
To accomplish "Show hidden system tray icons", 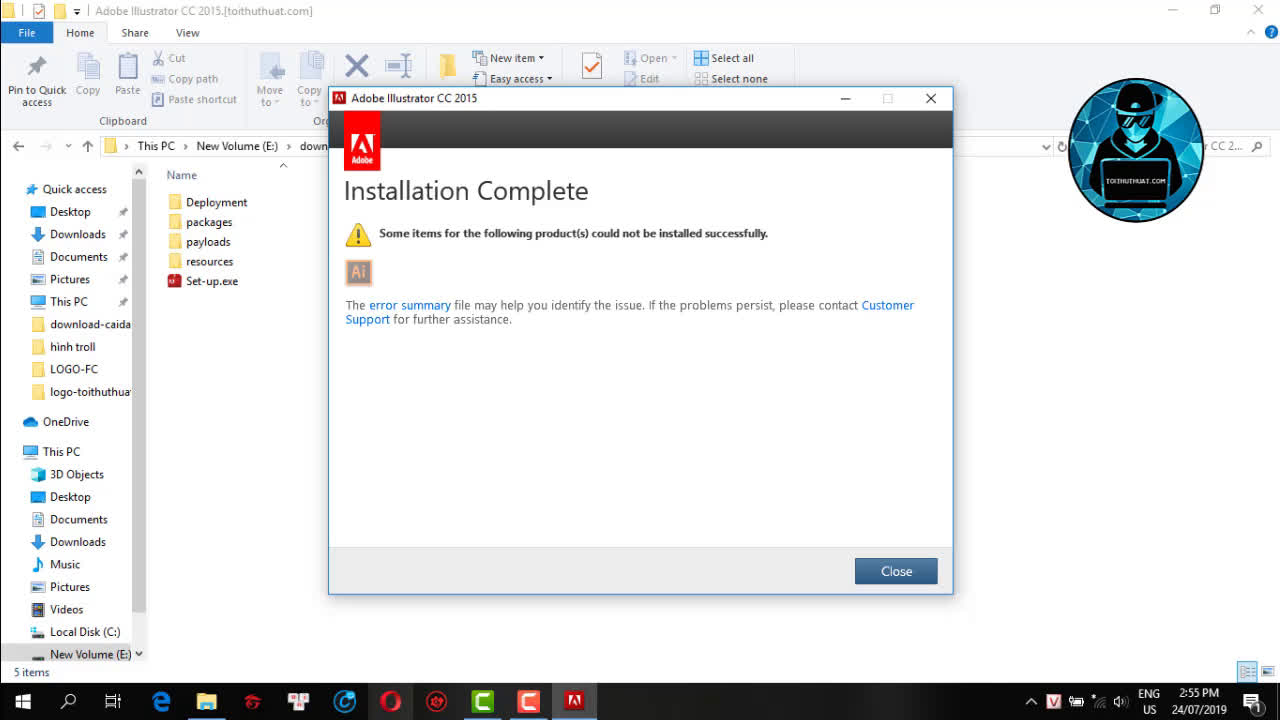I will 1031,702.
